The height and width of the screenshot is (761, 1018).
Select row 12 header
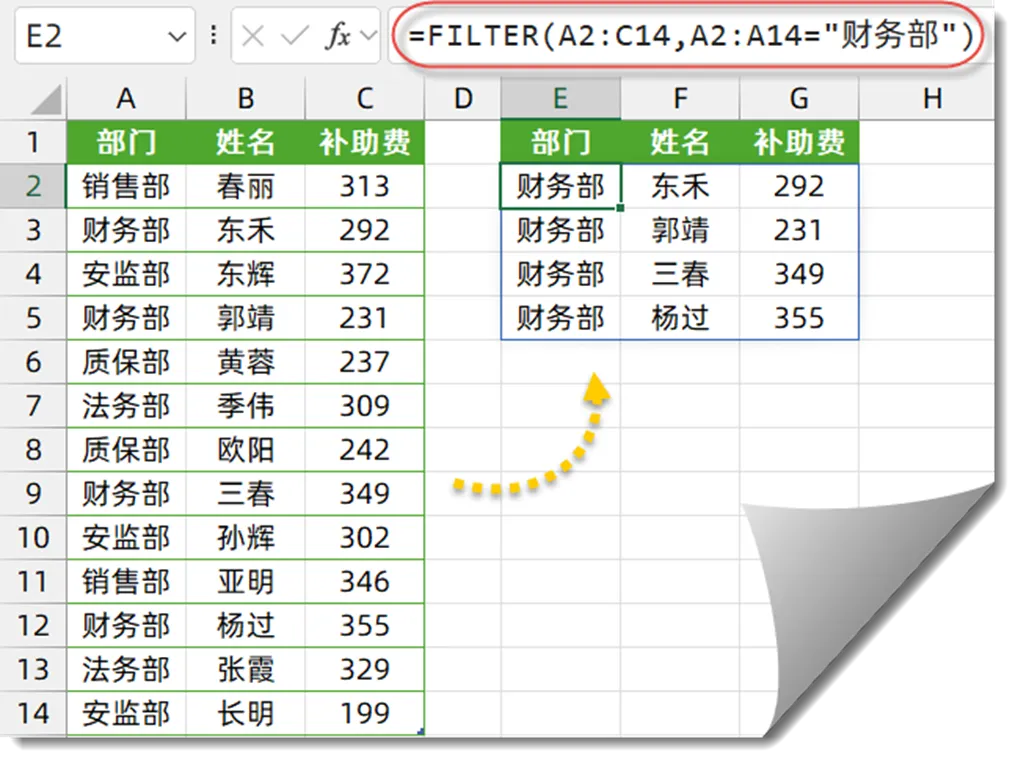[x=33, y=625]
